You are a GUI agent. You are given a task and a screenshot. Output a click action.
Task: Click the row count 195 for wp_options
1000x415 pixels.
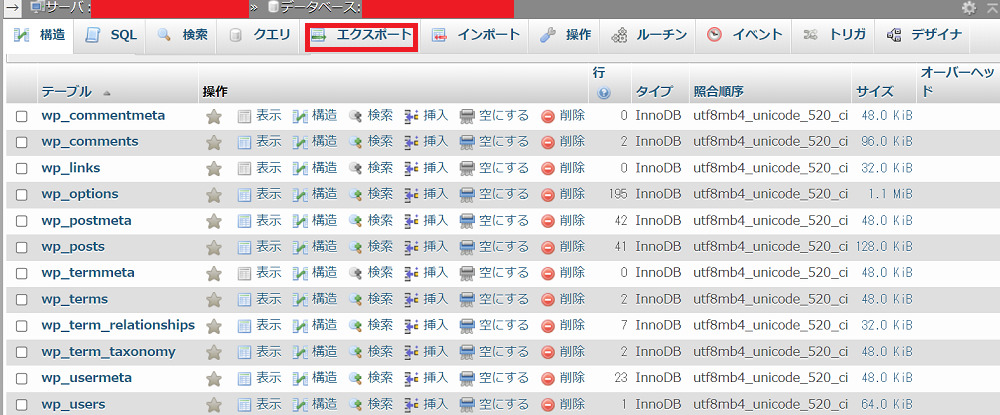click(x=617, y=194)
